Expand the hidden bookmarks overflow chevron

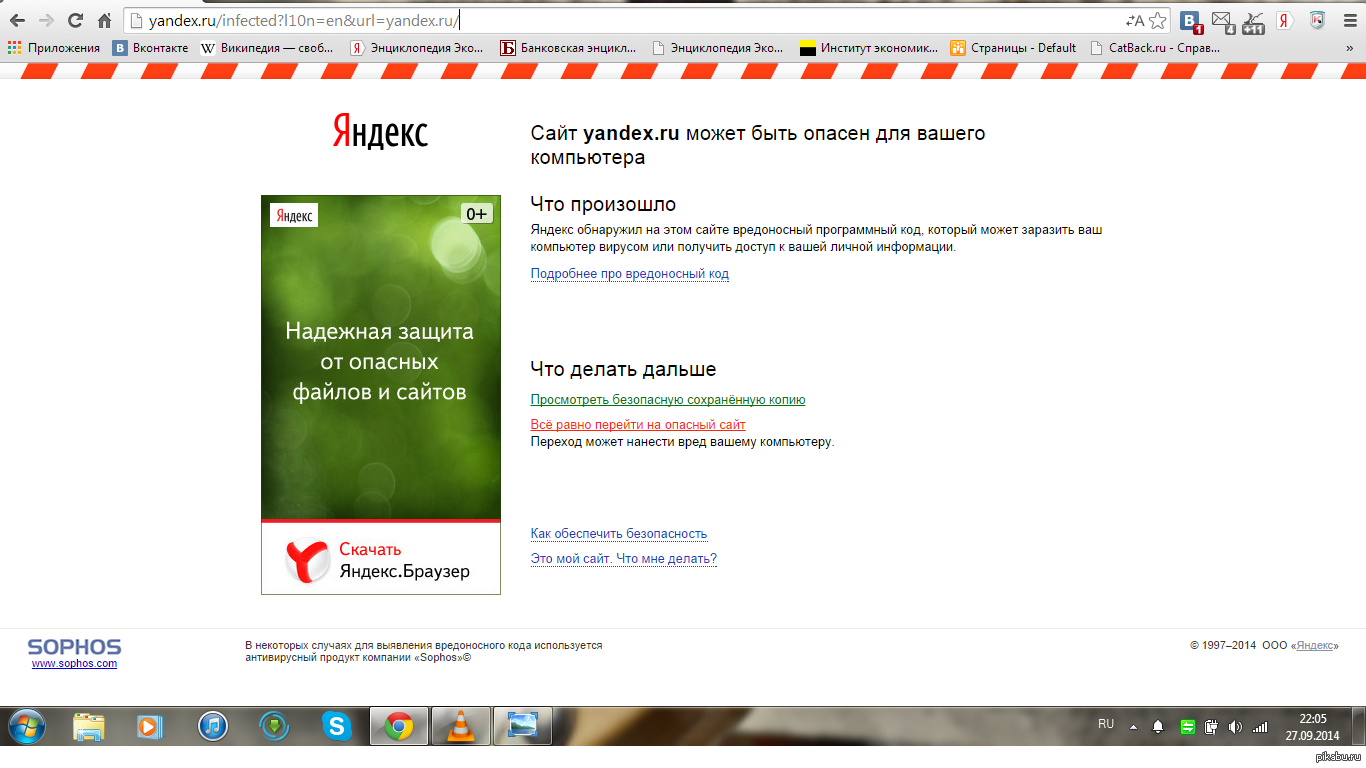(x=1351, y=47)
